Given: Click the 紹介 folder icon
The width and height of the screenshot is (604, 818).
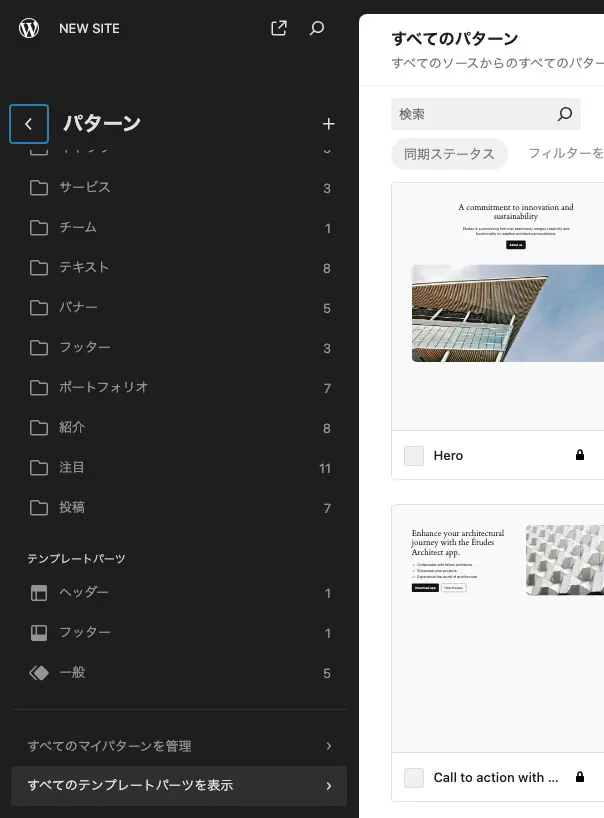Looking at the screenshot, I should click(x=39, y=428).
